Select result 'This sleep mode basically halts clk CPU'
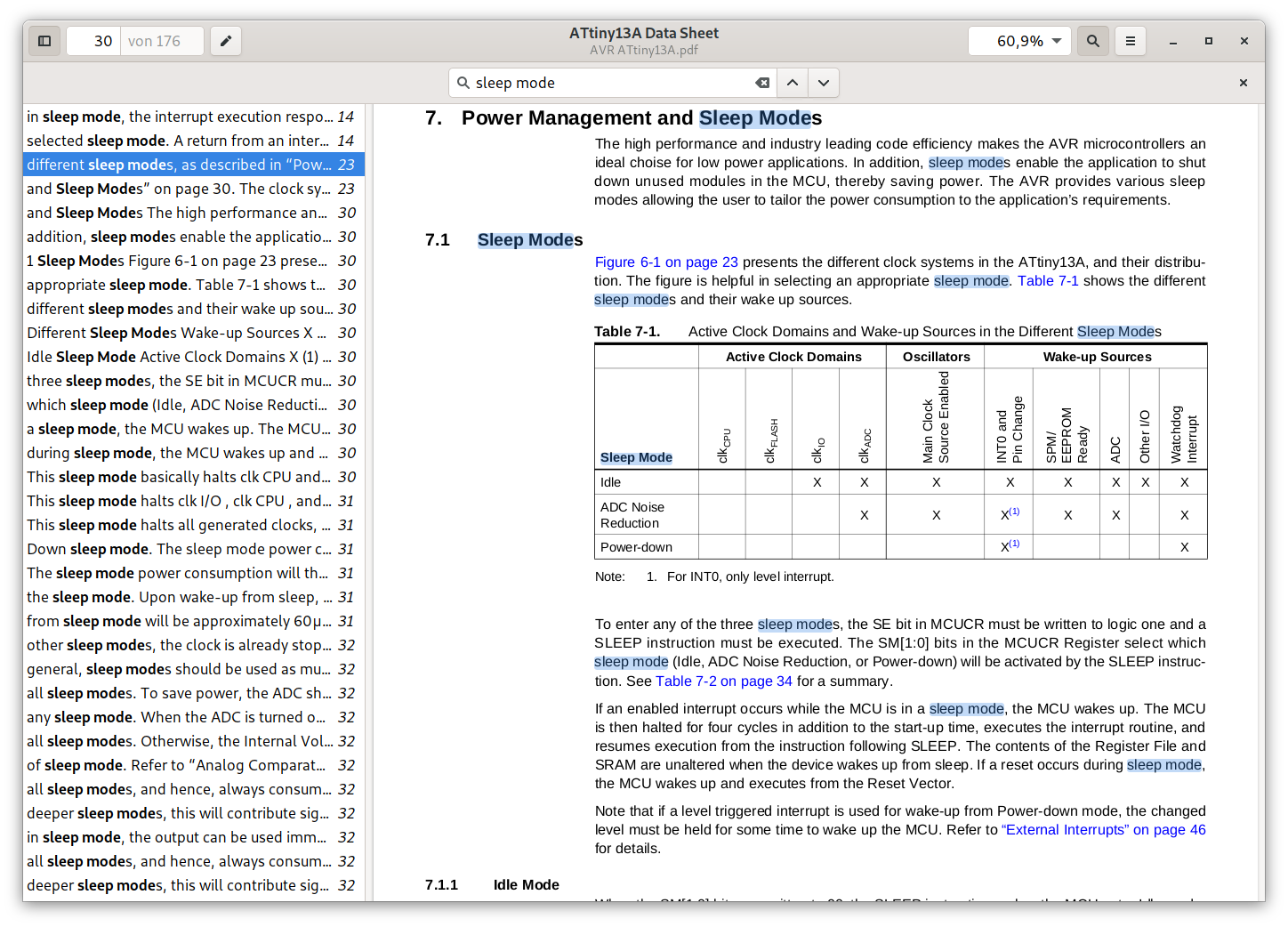The height and width of the screenshot is (927, 1288). [194, 477]
